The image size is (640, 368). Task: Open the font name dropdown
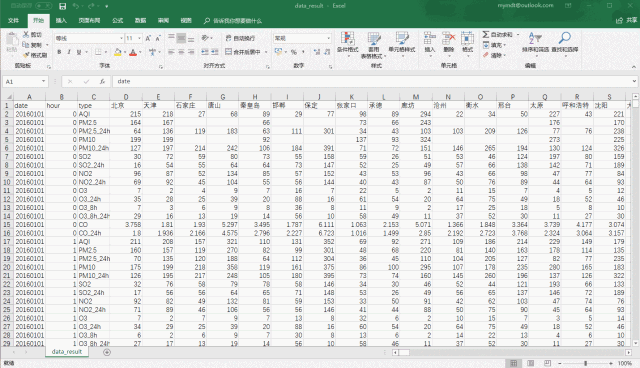click(121, 38)
